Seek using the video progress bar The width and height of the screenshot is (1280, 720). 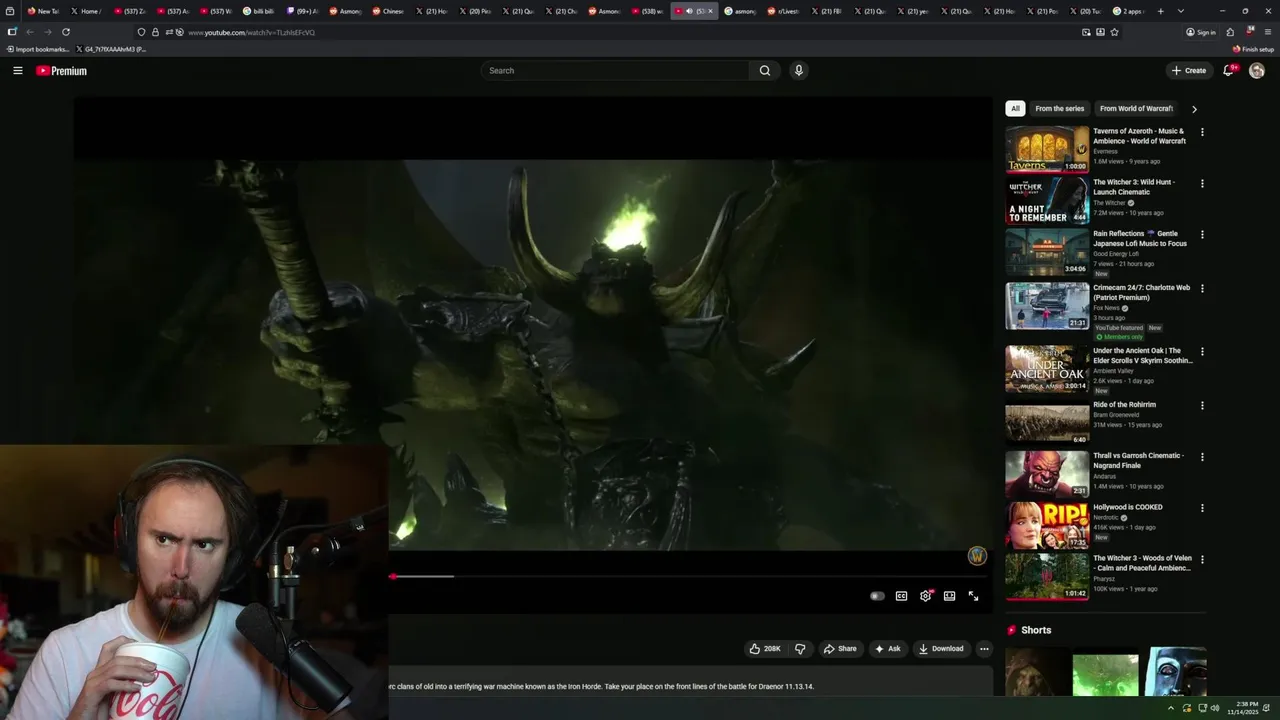tap(690, 577)
